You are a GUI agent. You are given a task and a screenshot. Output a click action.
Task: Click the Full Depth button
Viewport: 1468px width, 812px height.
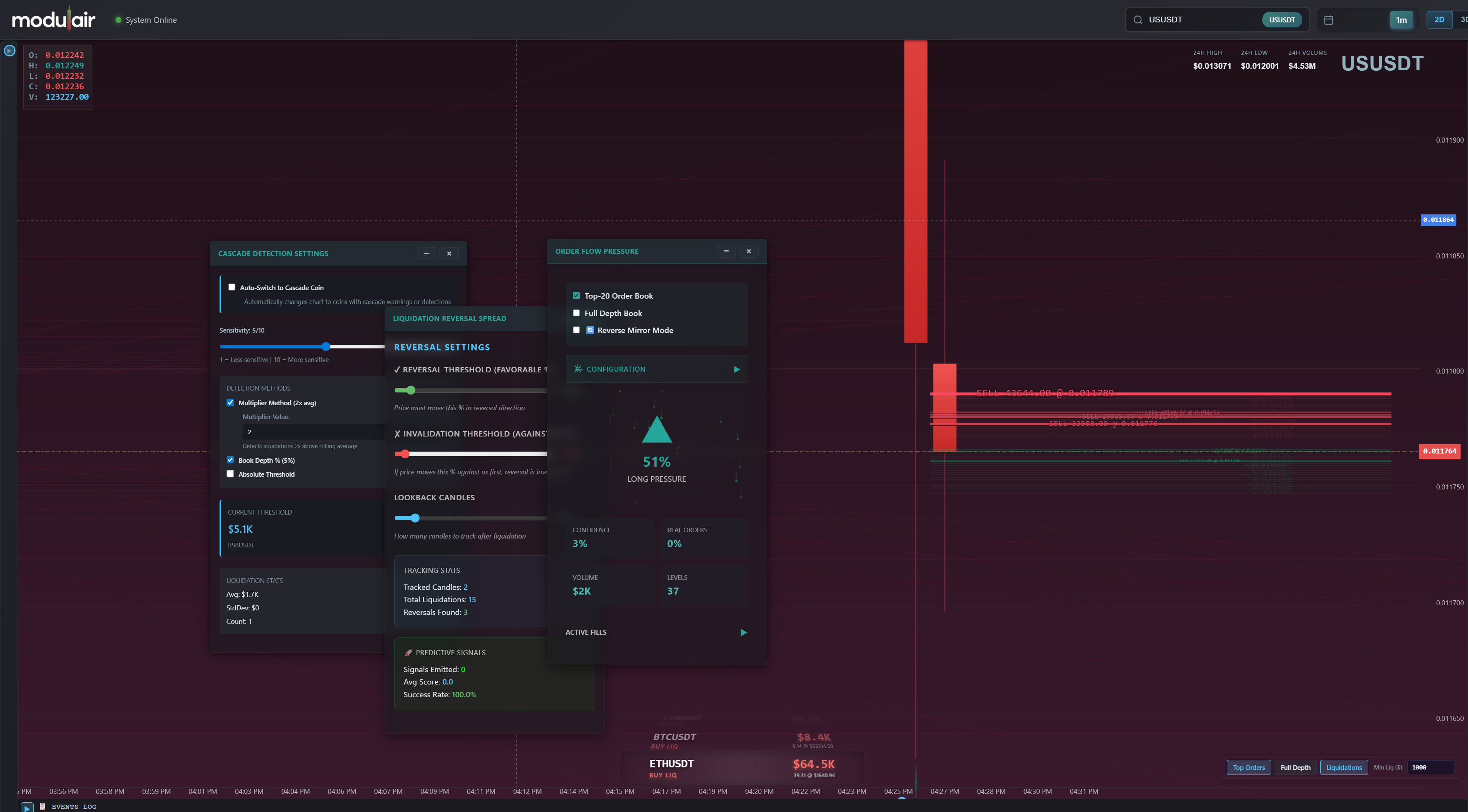[1295, 768]
